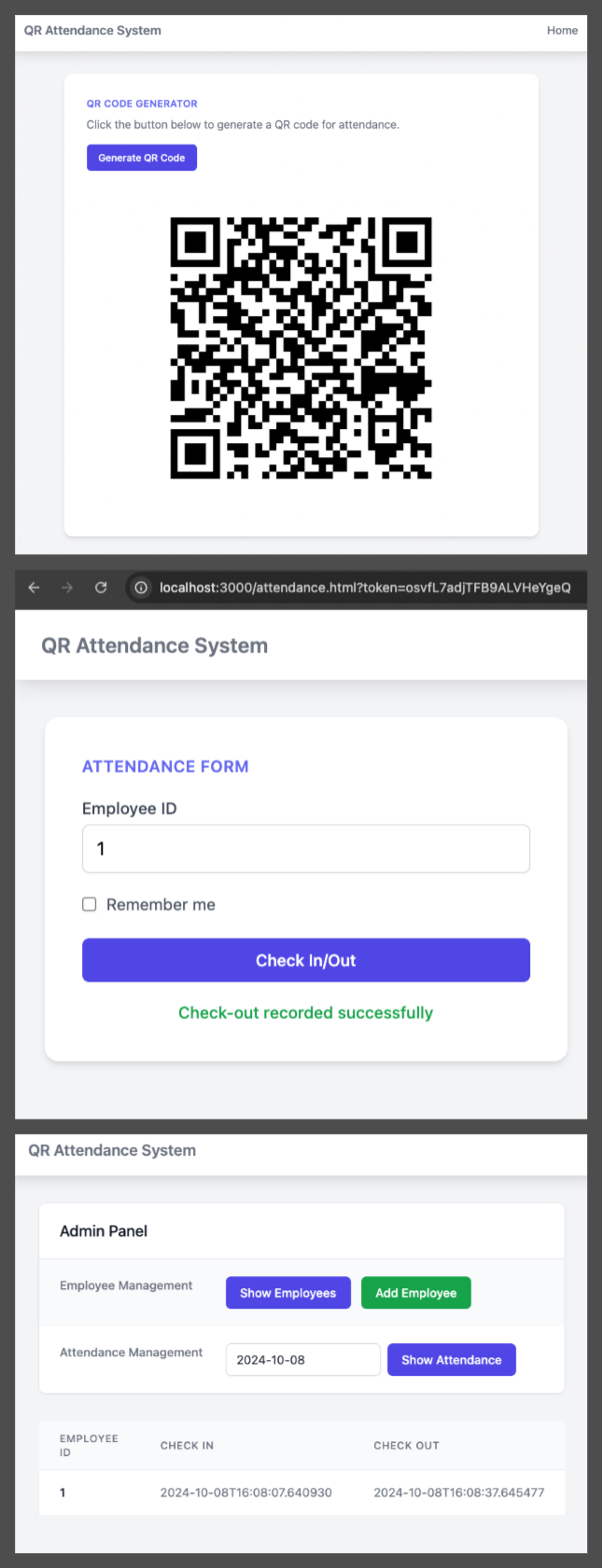Click Show Employees in Admin Panel
This screenshot has width=602, height=1568.
coord(287,1293)
